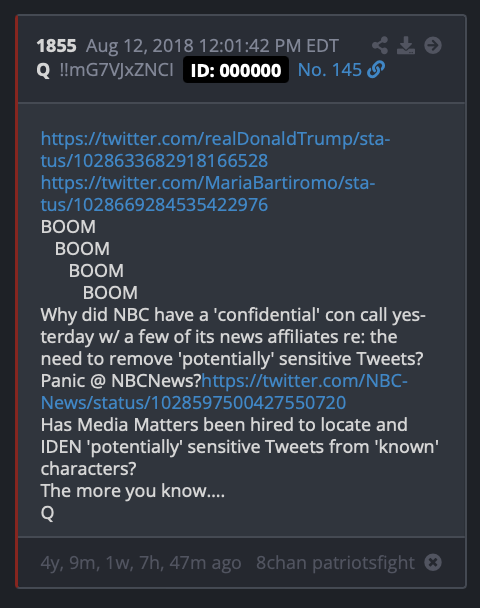
Task: Select post number 1855
Action: (x=56, y=46)
